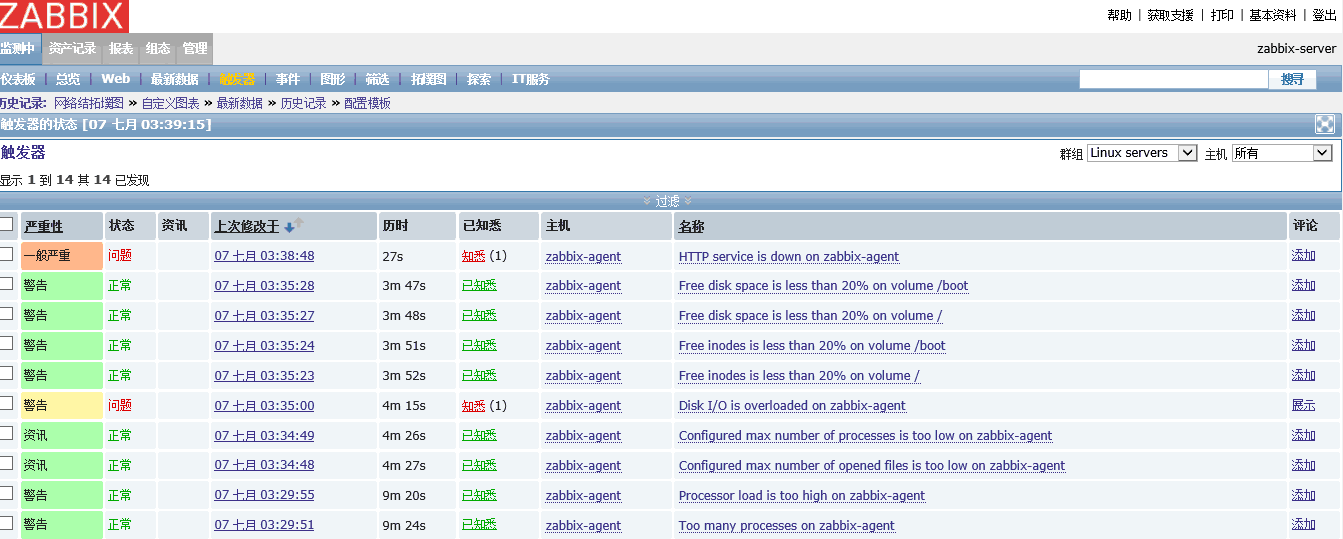Click the yellow 警告 severity cell for Disk I/O
Screen dimensions: 1343x539
point(61,405)
